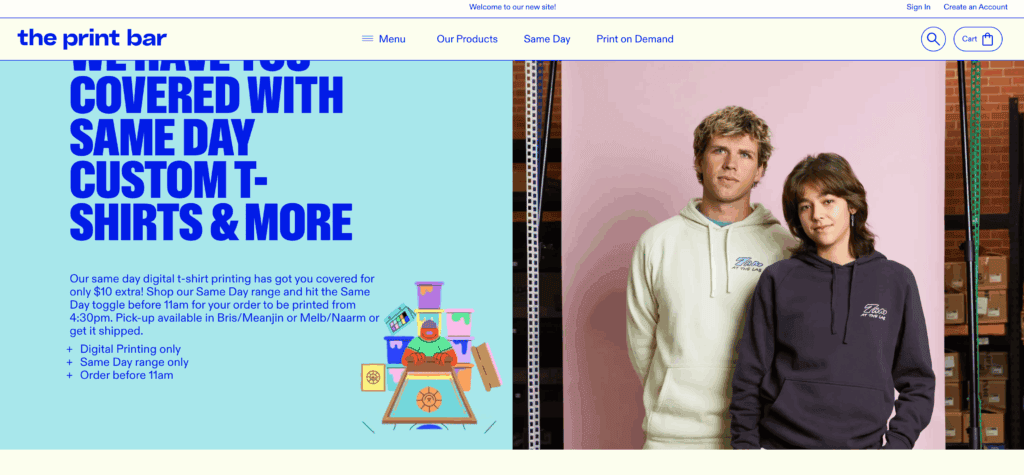This screenshot has height=475, width=1024.
Task: Click the hamburger Menu icon
Action: pyautogui.click(x=368, y=39)
